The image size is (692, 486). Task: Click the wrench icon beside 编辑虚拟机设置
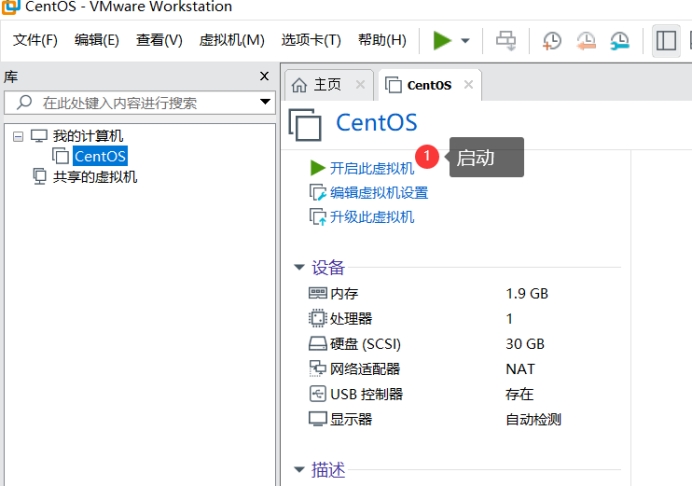318,193
